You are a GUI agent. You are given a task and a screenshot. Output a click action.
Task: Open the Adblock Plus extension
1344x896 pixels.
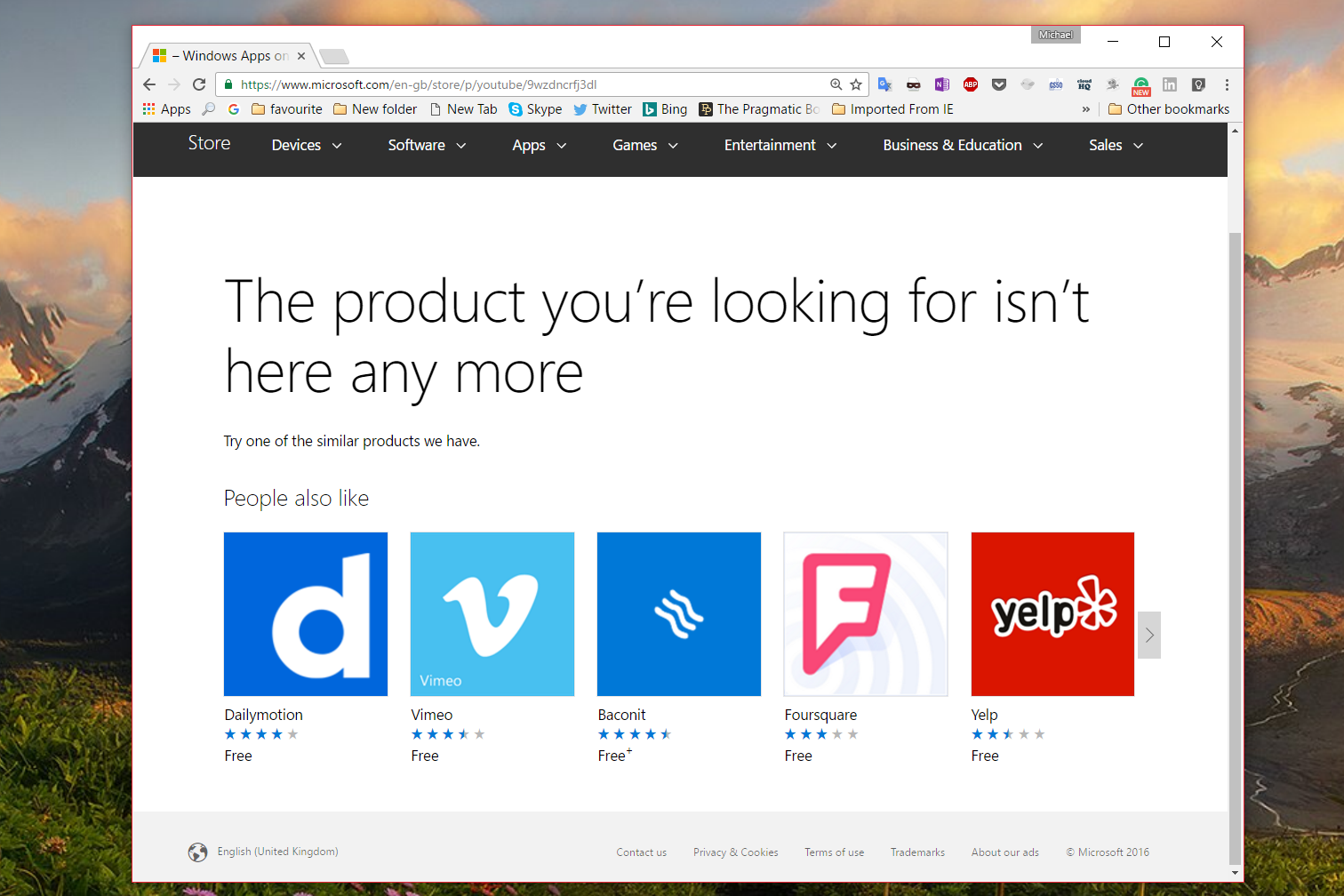(971, 84)
